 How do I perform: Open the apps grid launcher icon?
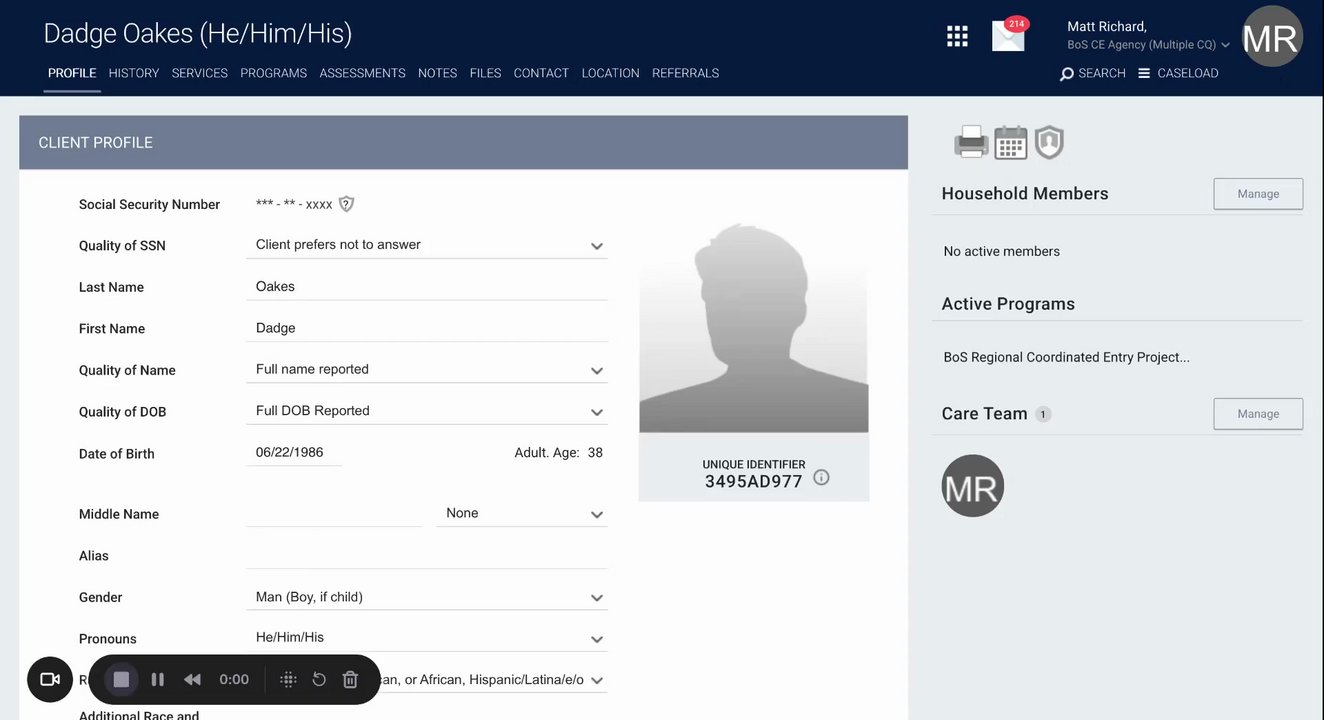coord(957,36)
